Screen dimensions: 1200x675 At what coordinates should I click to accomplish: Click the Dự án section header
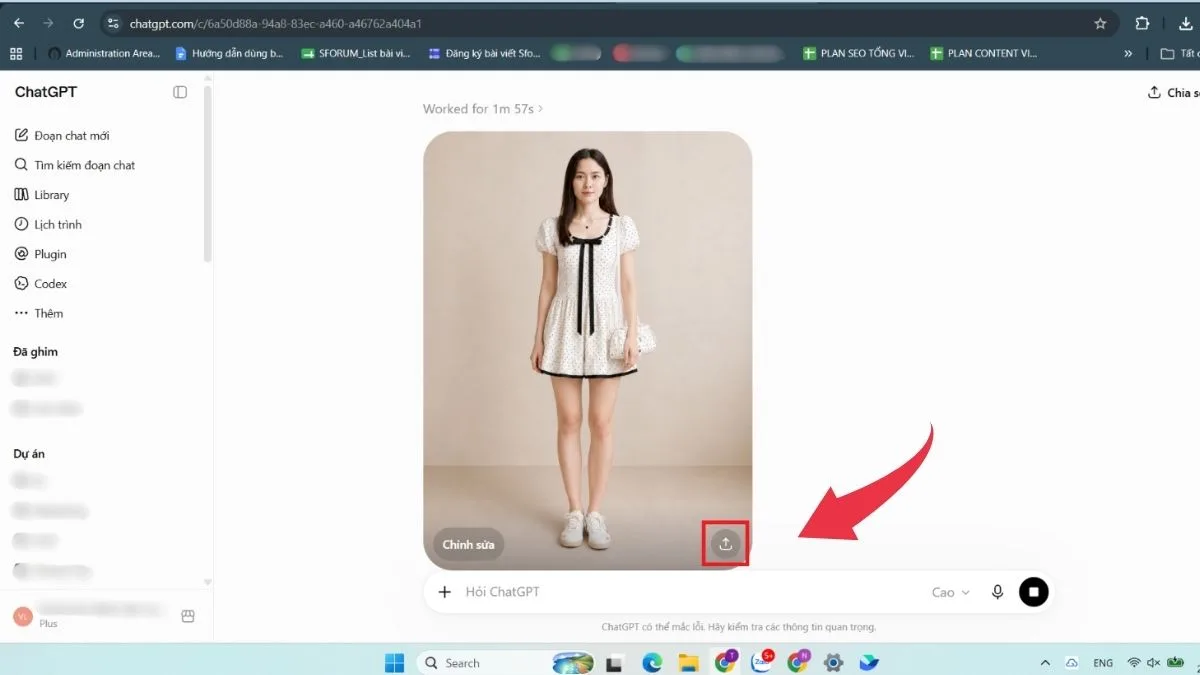coord(29,454)
